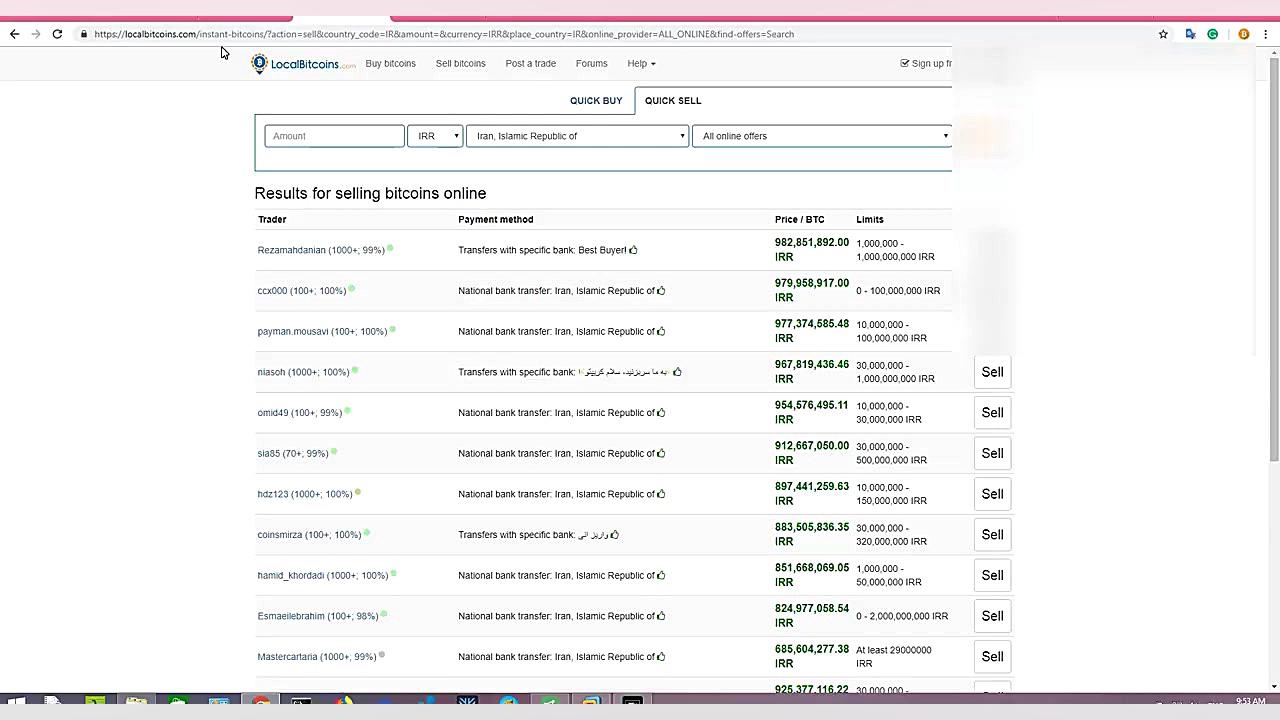The image size is (1280, 720).
Task: Pick Sell on Mastercartaria's offer
Action: tap(992, 657)
